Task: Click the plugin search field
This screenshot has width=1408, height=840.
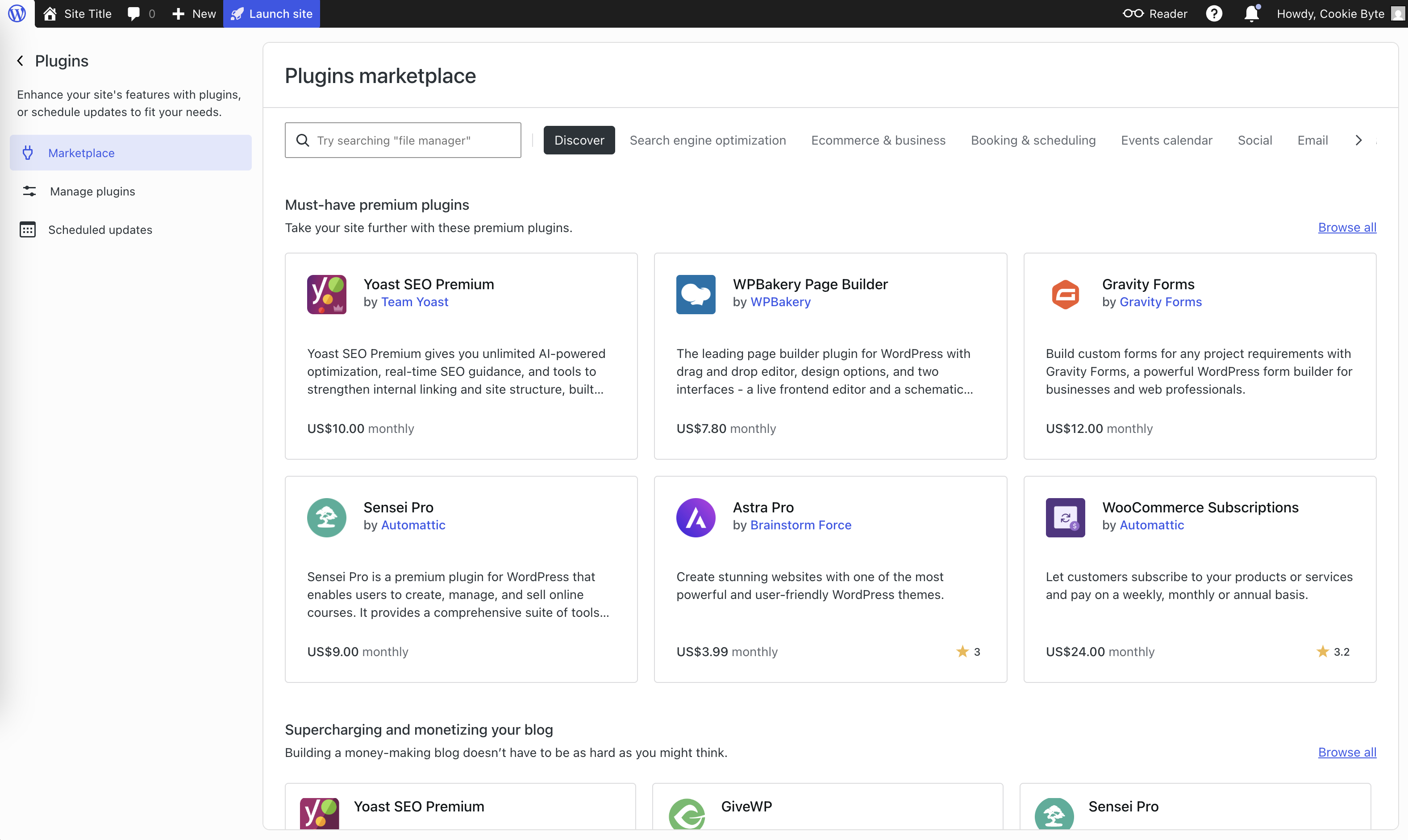Action: point(403,140)
